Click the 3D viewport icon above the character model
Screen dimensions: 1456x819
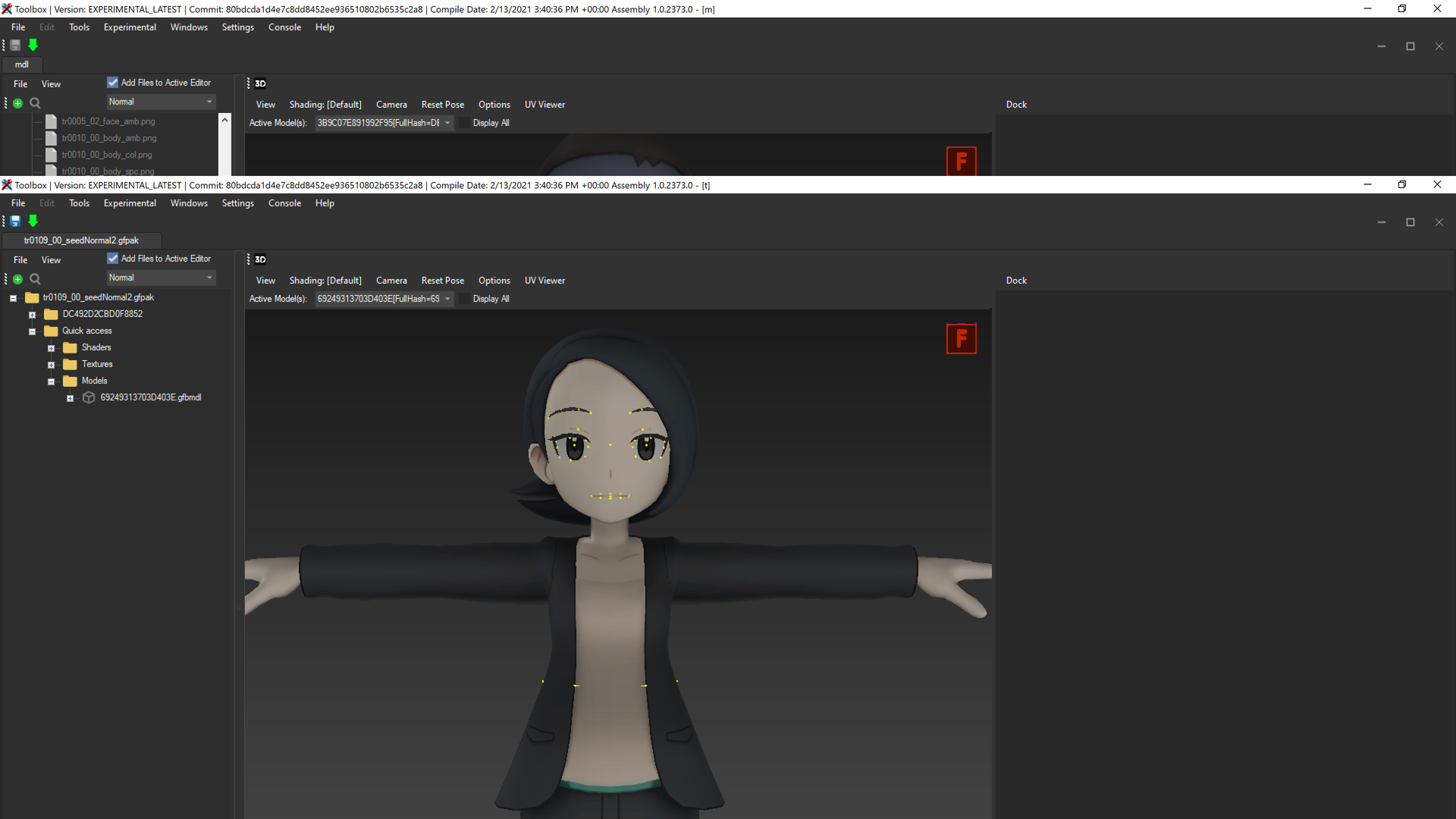260,259
